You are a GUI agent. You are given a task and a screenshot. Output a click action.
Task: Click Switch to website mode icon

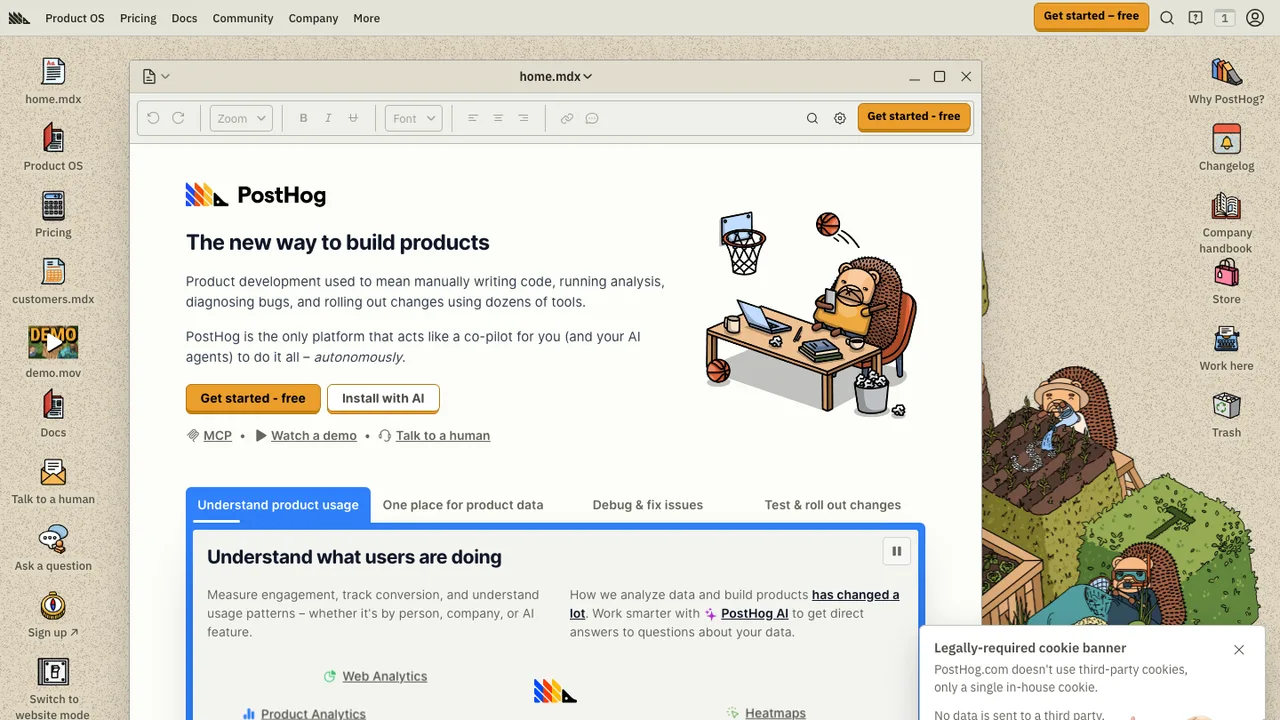pos(53,671)
